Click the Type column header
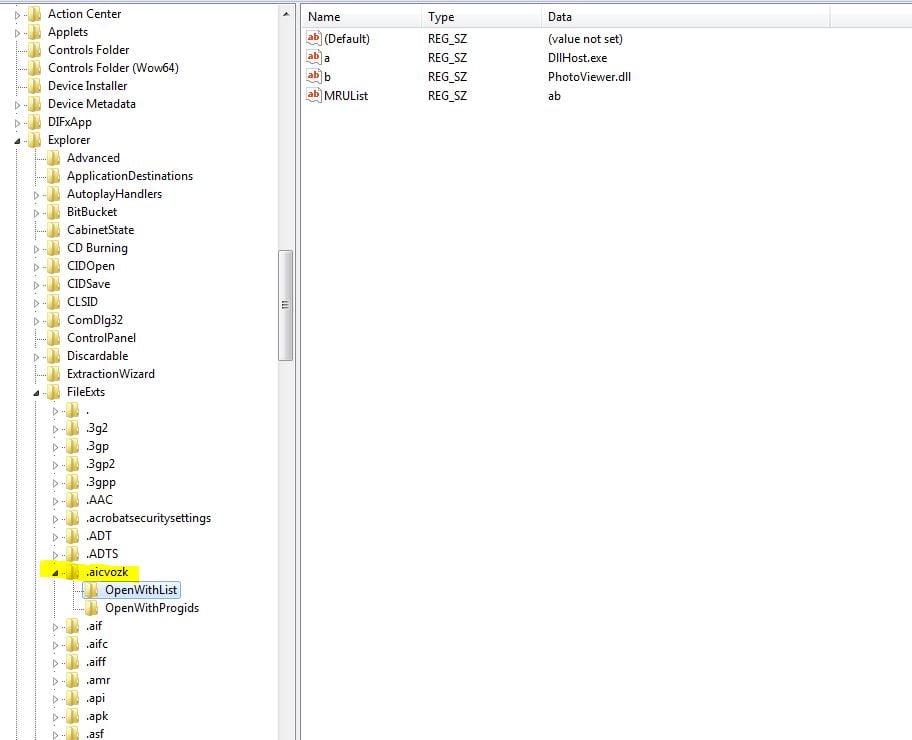This screenshot has width=912, height=740. point(482,17)
